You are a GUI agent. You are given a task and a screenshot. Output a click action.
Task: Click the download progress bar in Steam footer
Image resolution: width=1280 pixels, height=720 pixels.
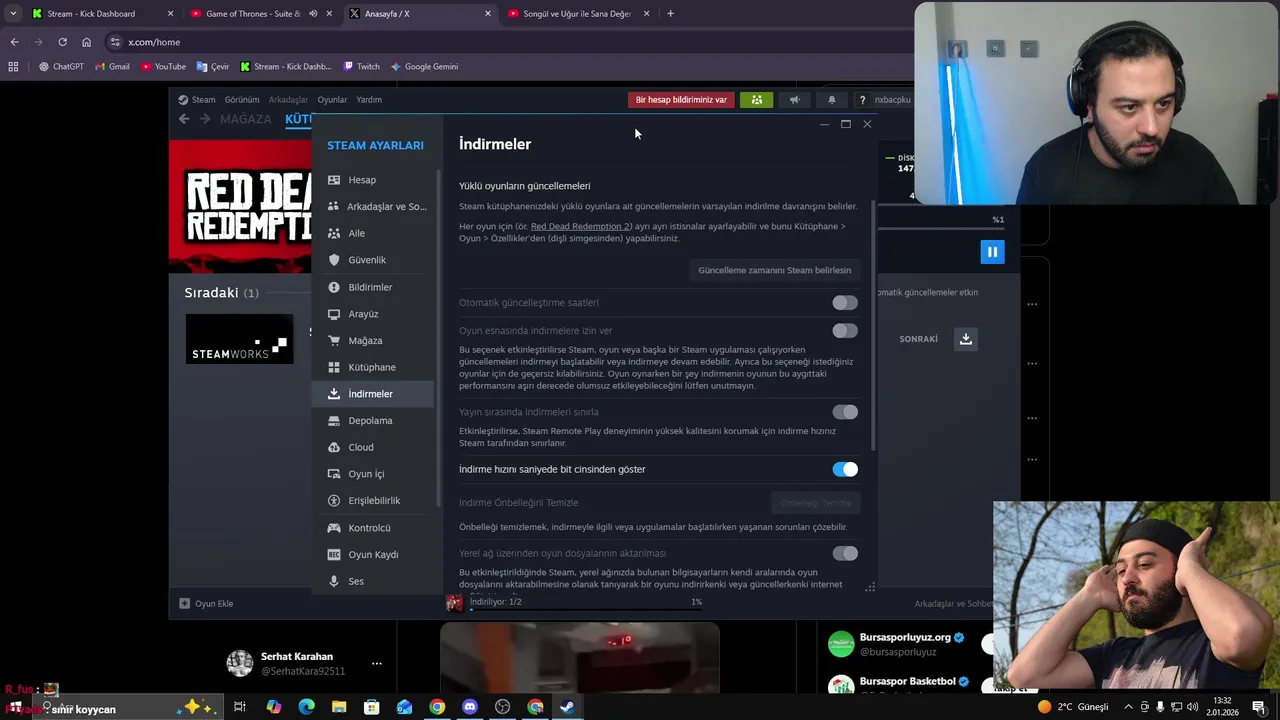pyautogui.click(x=586, y=608)
